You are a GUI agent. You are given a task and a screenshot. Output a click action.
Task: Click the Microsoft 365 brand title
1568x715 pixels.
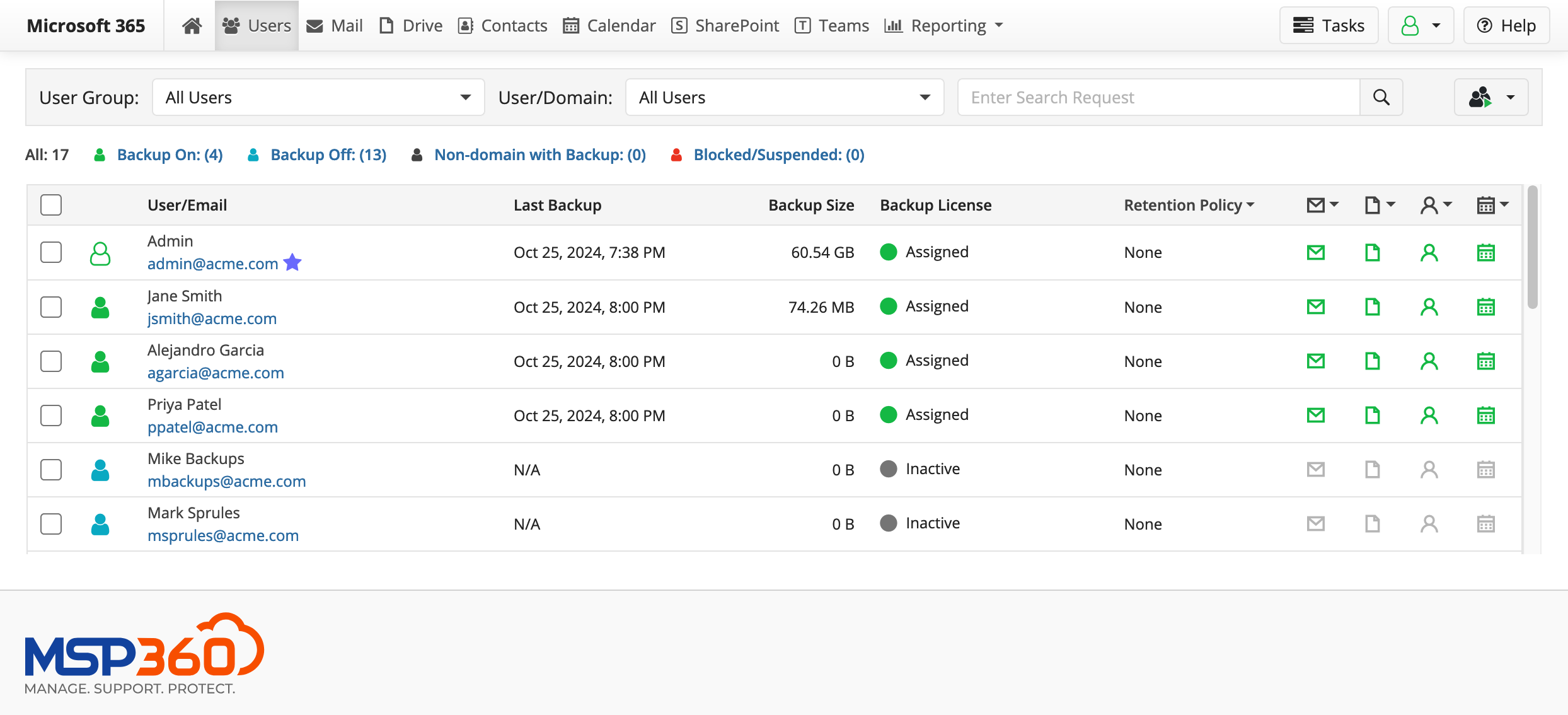86,26
